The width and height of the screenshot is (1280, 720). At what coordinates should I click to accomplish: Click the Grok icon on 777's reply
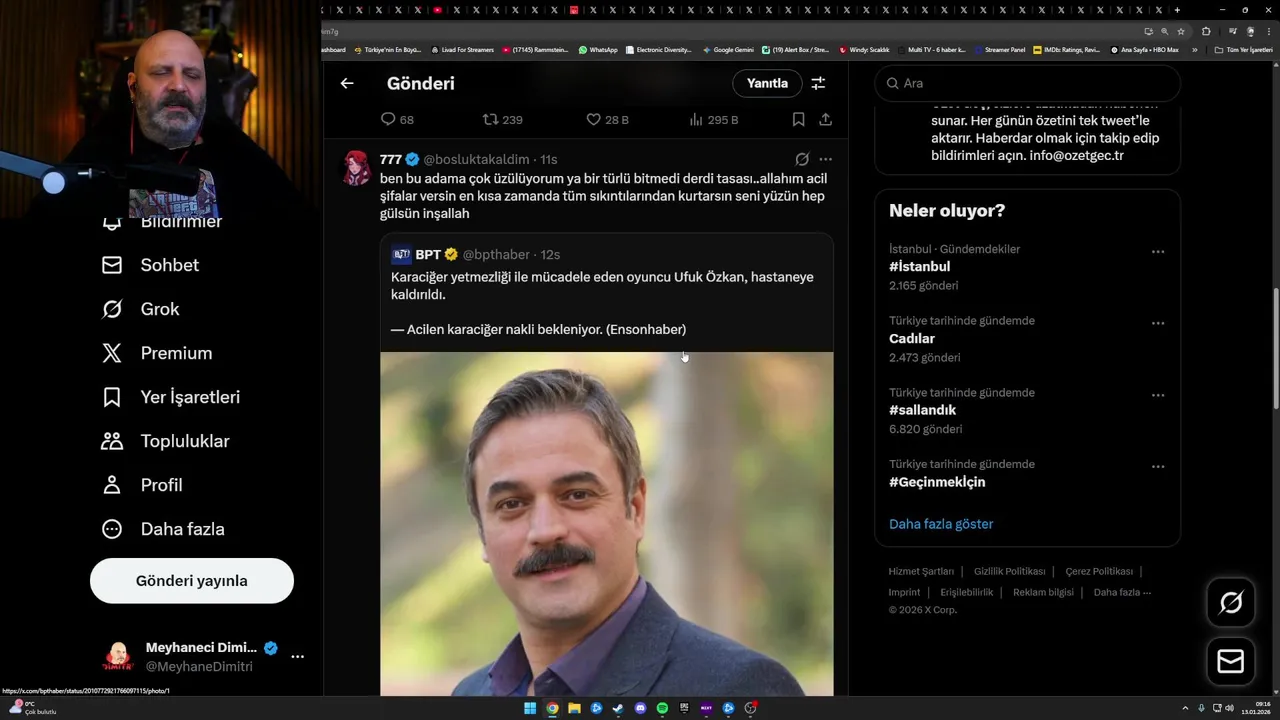point(802,159)
